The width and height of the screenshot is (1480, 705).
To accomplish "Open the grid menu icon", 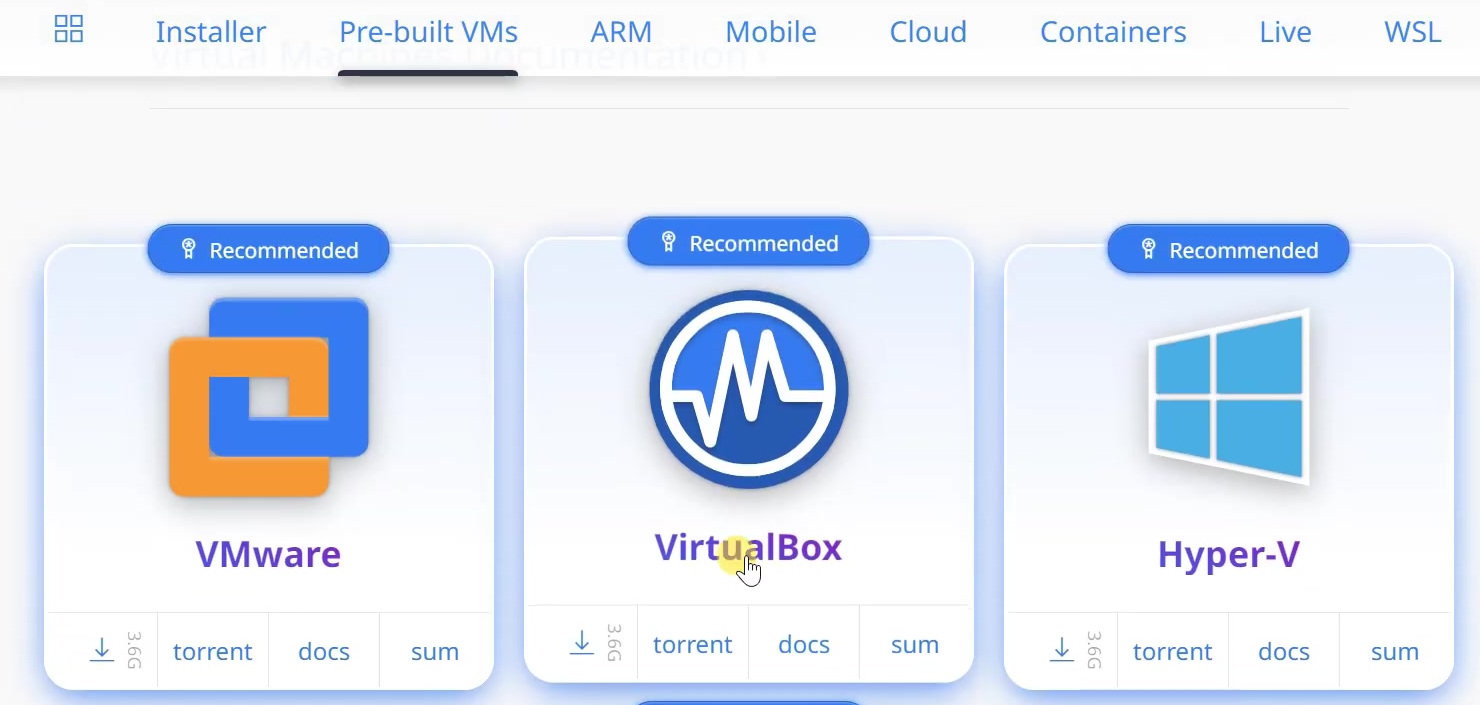I will (x=69, y=29).
